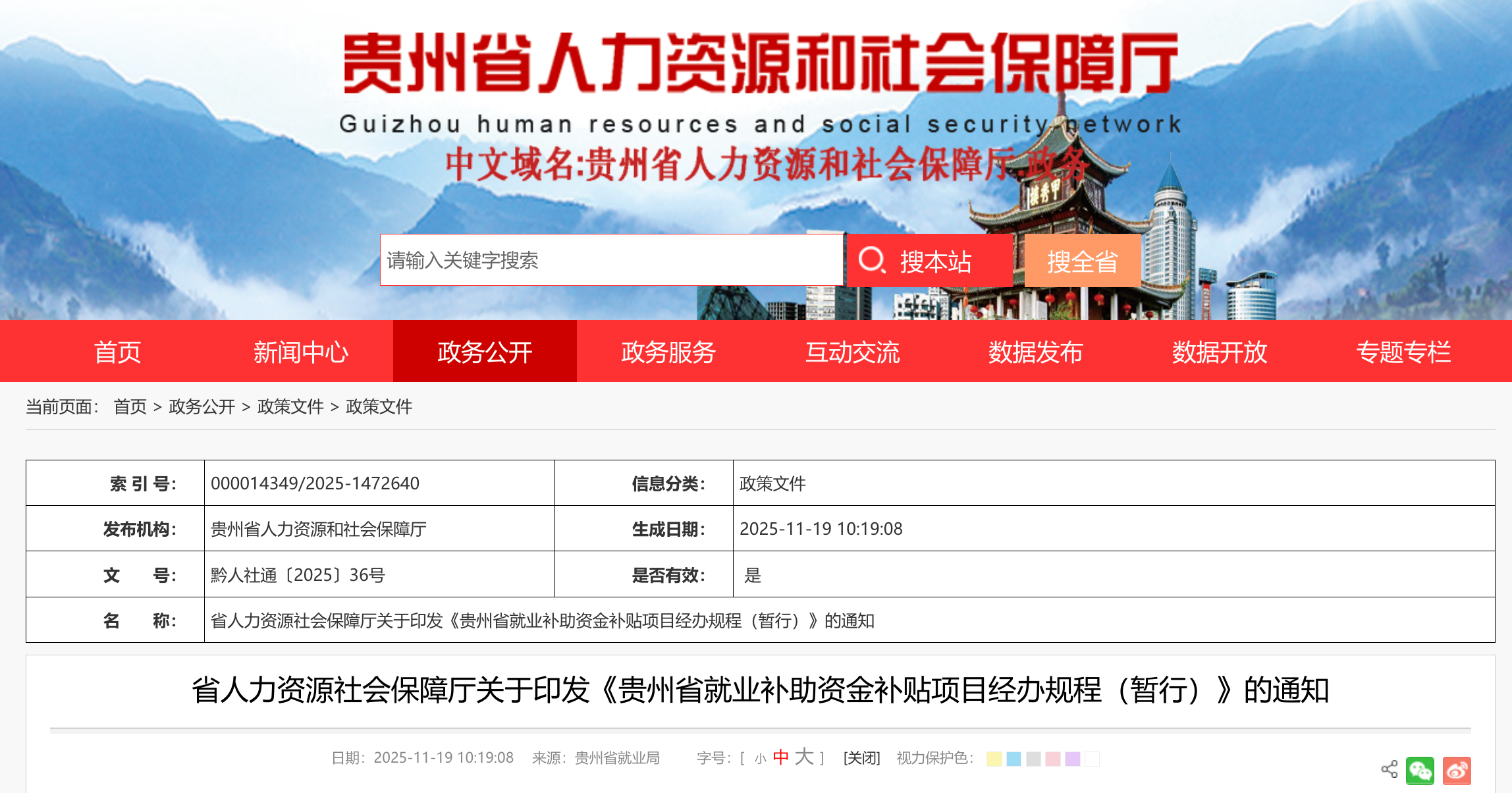The height and width of the screenshot is (793, 1512).
Task: Open 专题专栏 from the navigation bar
Action: point(1403,352)
